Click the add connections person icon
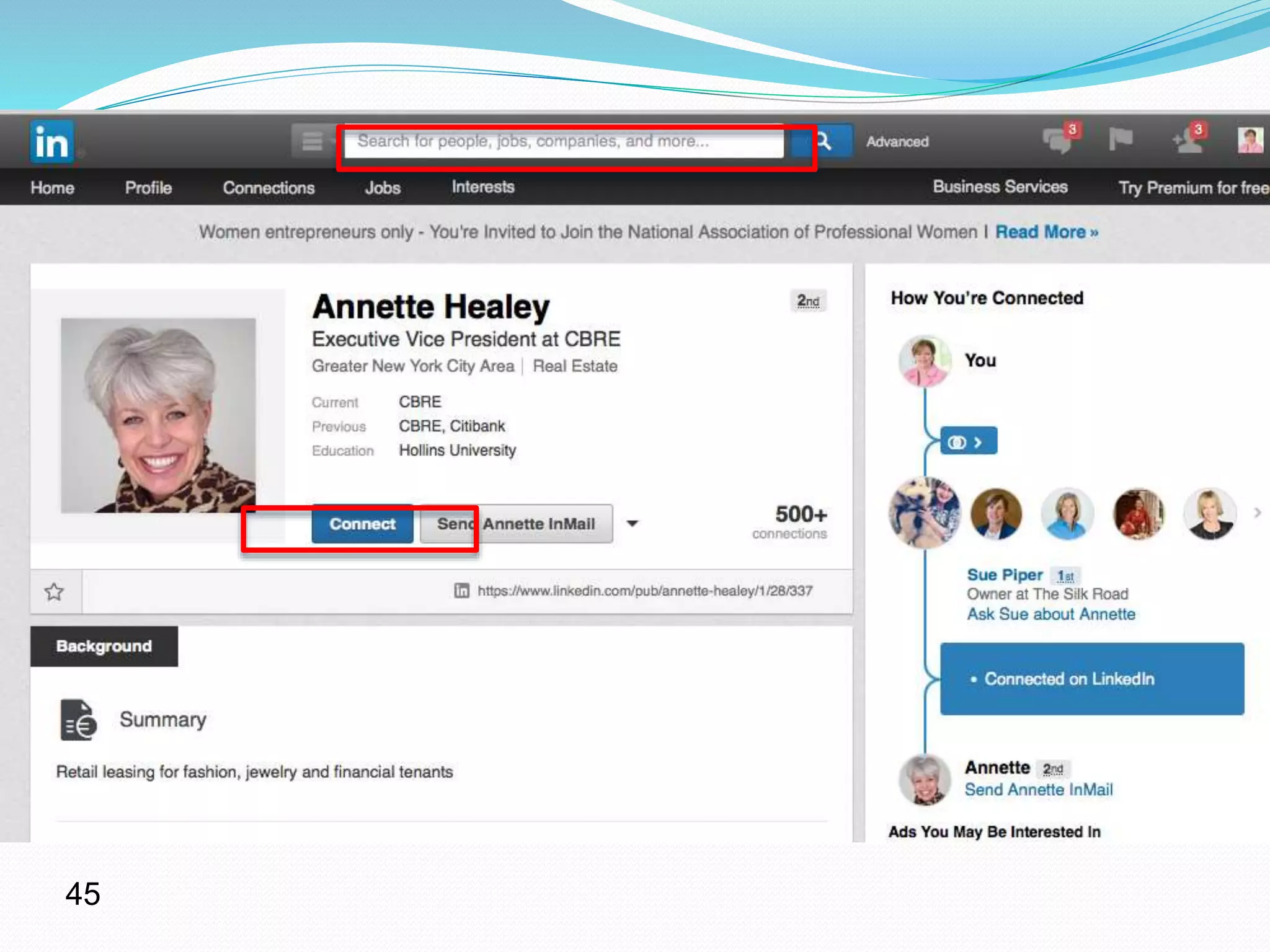The image size is (1270, 952). pos(1188,140)
